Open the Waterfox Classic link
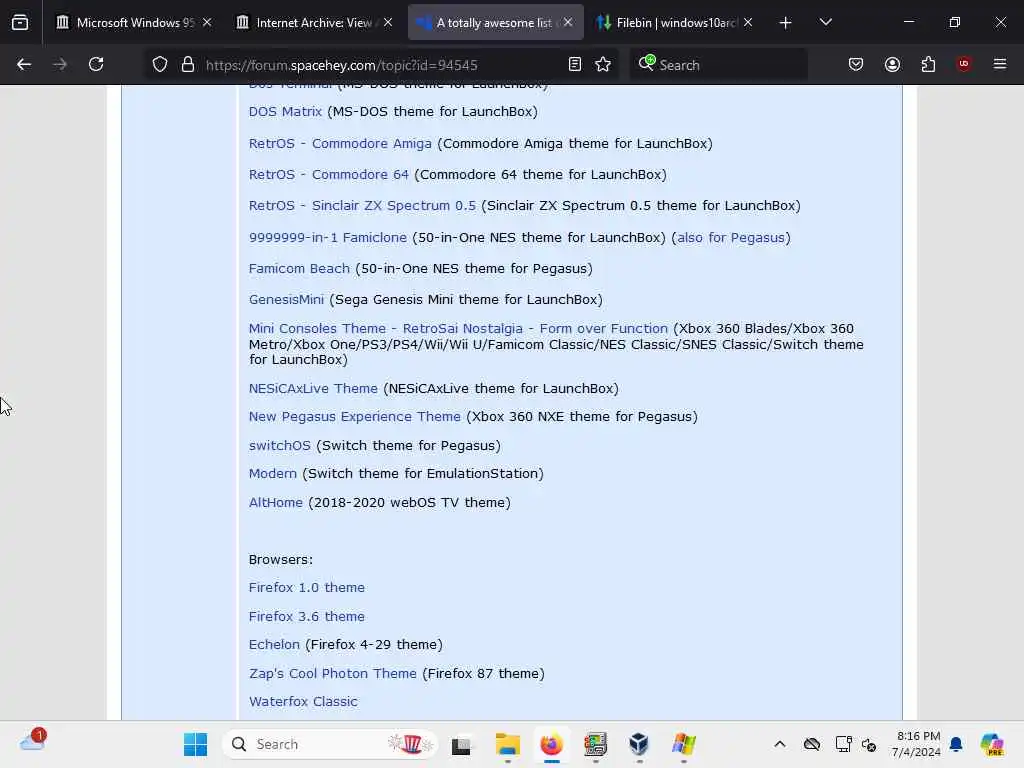Image resolution: width=1024 pixels, height=768 pixels. [x=303, y=701]
